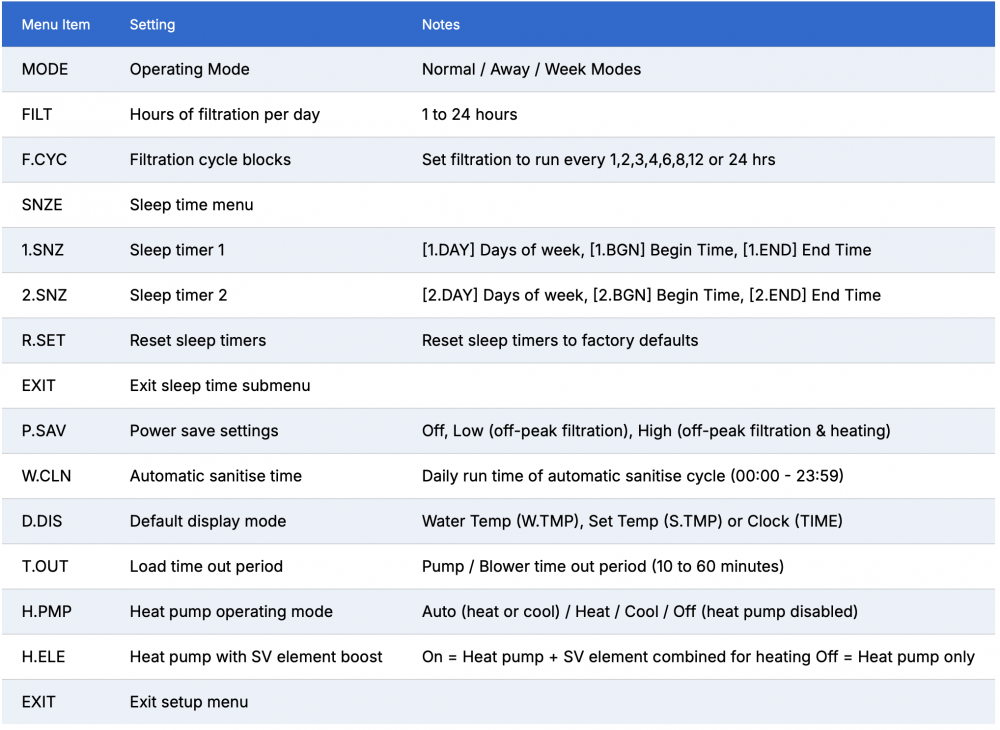Click 'Reset sleep timers' setting text
The image size is (1000, 730).
pos(198,341)
